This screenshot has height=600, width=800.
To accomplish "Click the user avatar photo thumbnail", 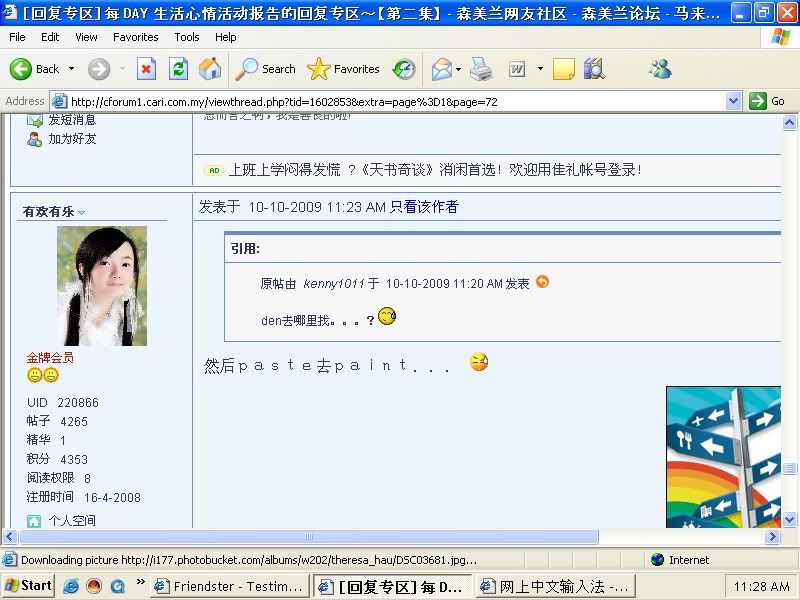I will click(102, 286).
